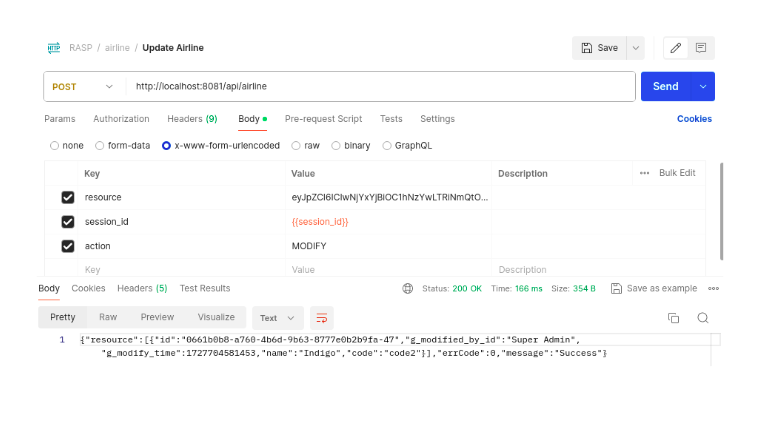766x432 pixels.
Task: Click the Update Airline request title
Action: (173, 48)
